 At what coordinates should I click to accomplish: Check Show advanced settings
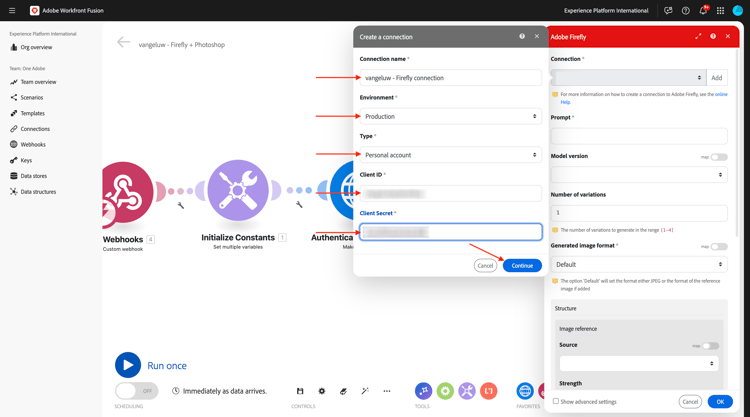pos(556,401)
